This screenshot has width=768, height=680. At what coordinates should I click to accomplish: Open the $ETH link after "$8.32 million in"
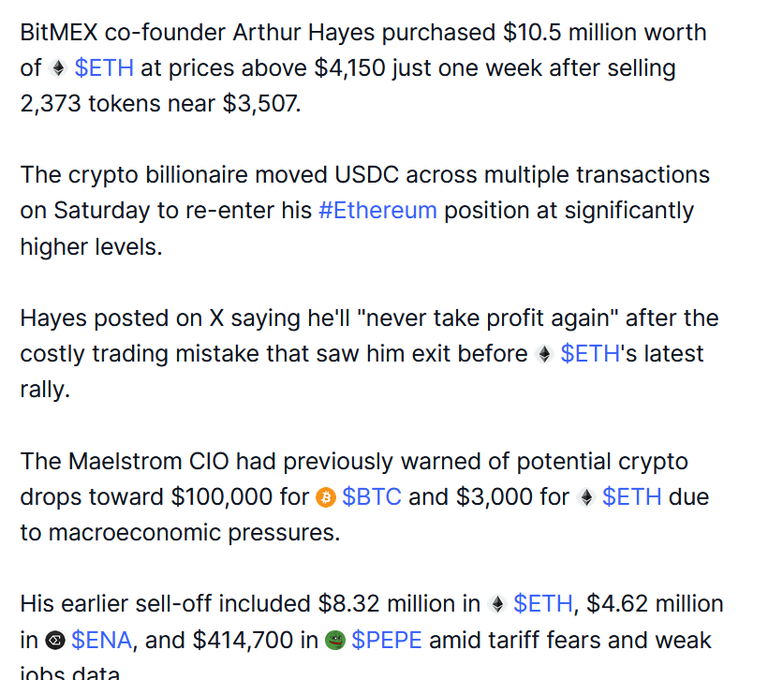click(x=543, y=604)
